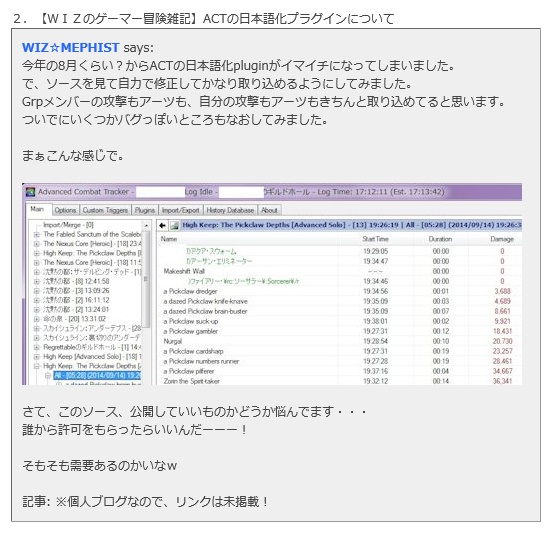
Task: Click the graph icon beside the back arrow
Action: tap(174, 225)
